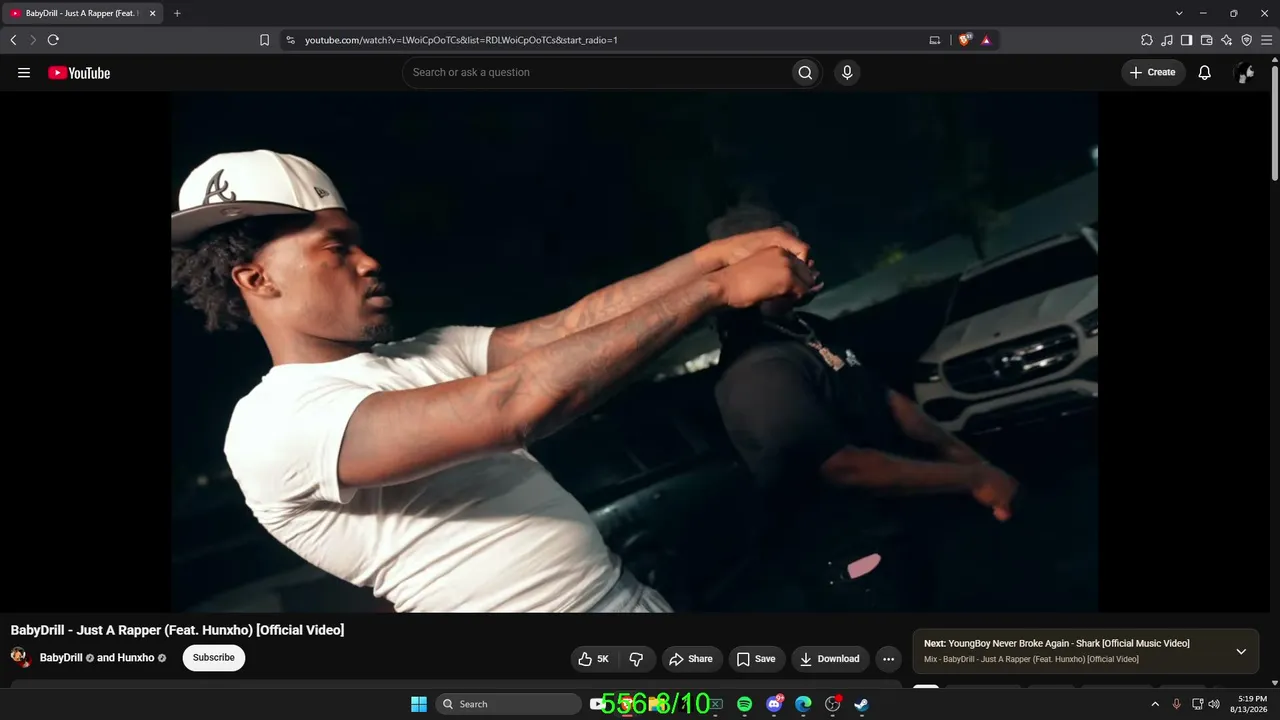Image resolution: width=1280 pixels, height=720 pixels.
Task: Like the video with 5K likes
Action: pyautogui.click(x=594, y=659)
